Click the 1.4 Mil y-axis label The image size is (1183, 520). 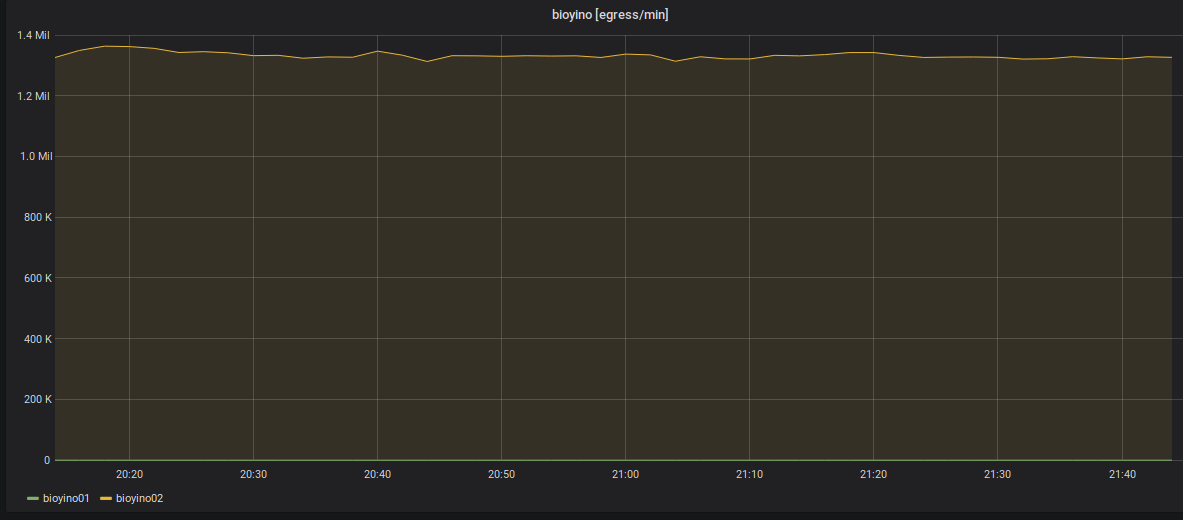33,35
